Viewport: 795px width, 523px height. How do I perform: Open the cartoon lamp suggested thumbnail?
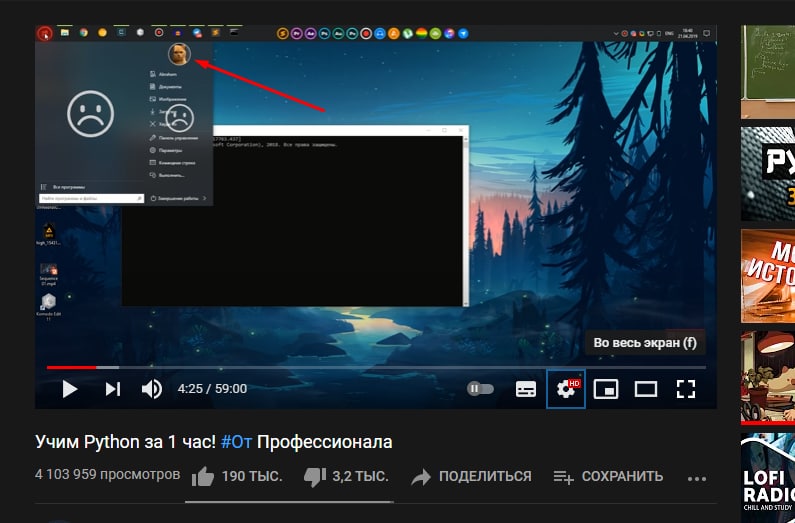[x=768, y=378]
